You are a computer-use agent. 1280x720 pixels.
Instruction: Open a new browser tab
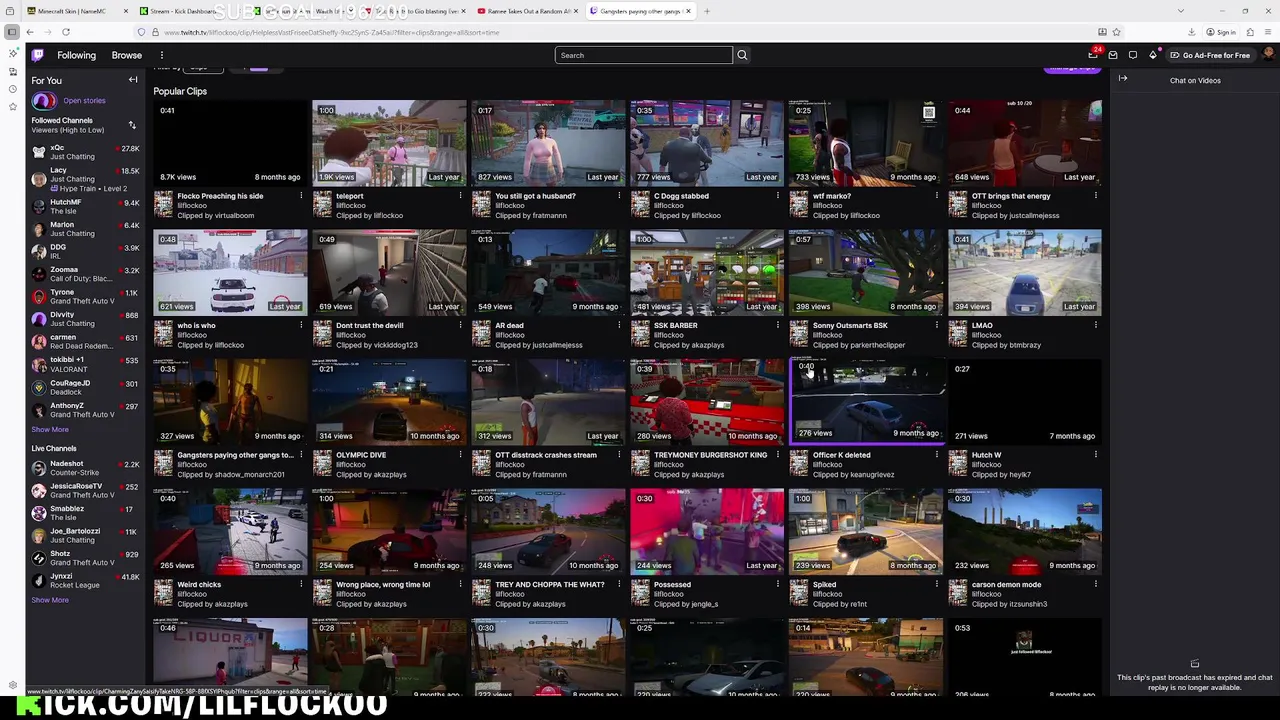click(x=706, y=11)
